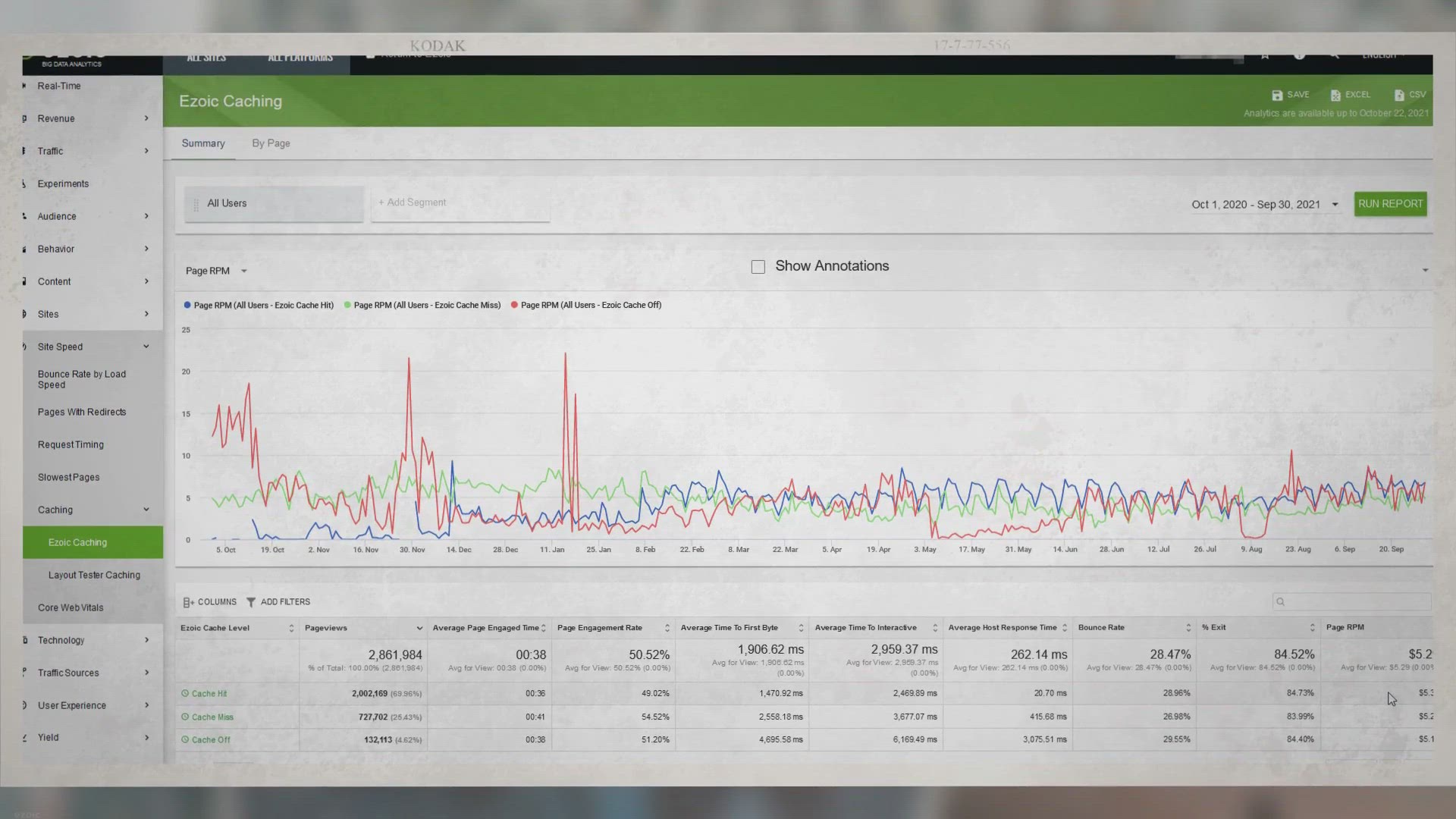Open Core Web Vitals in sidebar
This screenshot has width=1456, height=819.
71,608
